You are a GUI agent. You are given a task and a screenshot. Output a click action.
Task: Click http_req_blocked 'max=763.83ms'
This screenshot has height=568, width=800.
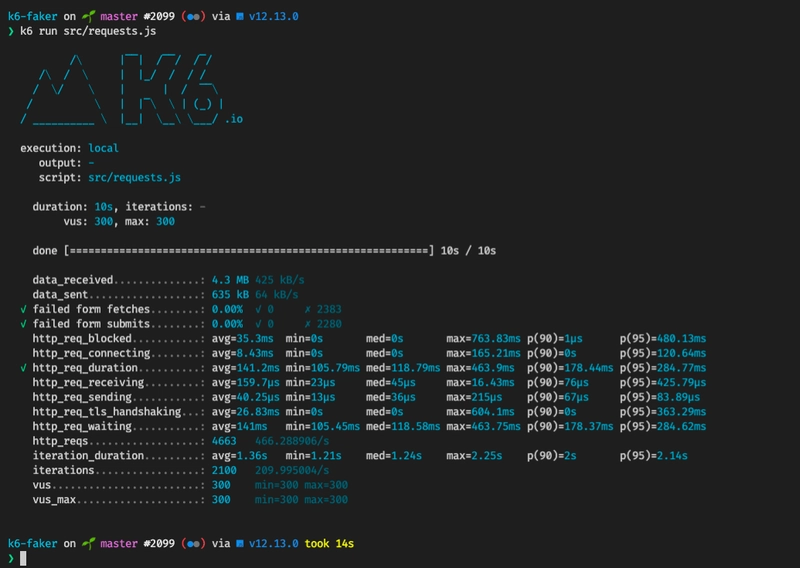click(x=483, y=338)
